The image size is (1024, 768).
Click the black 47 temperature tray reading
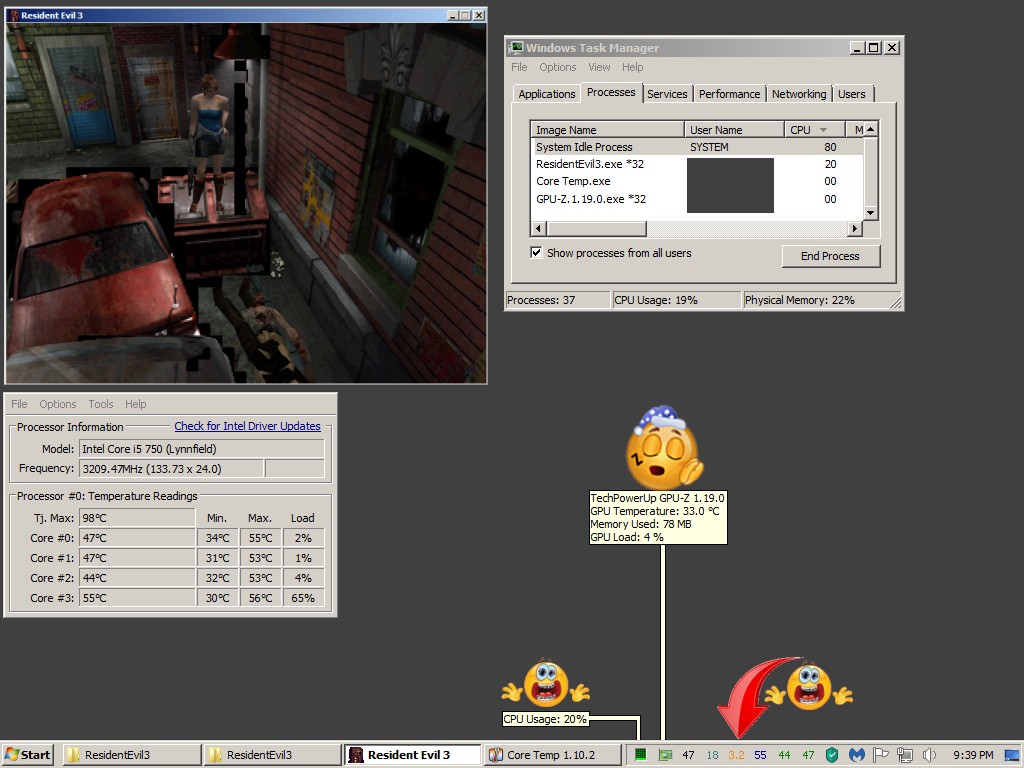click(688, 755)
